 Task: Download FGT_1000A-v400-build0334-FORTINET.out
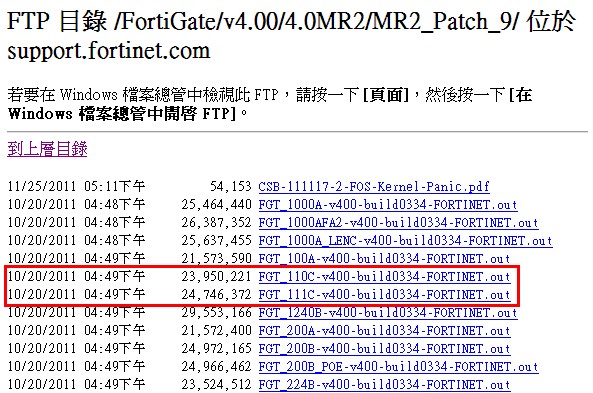(x=388, y=205)
